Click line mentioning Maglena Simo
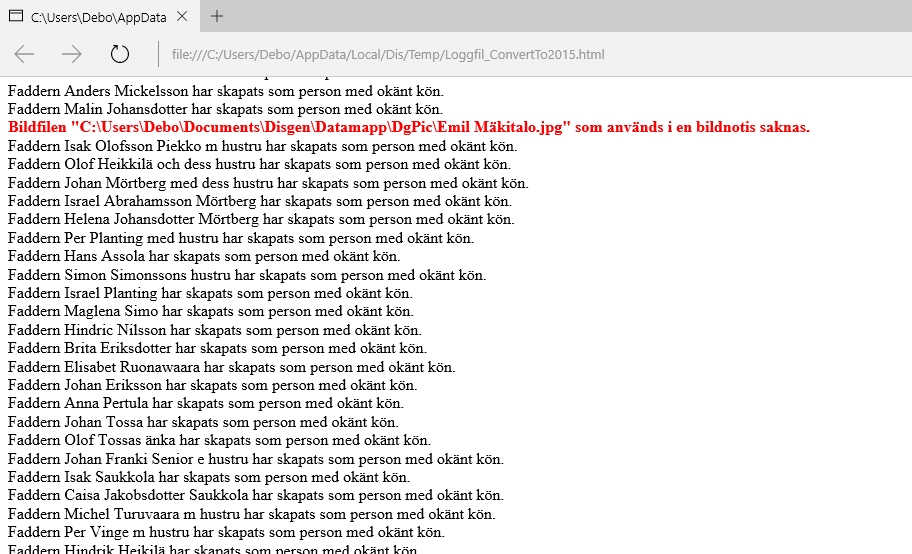Screen dimensions: 912x554 [x=211, y=311]
